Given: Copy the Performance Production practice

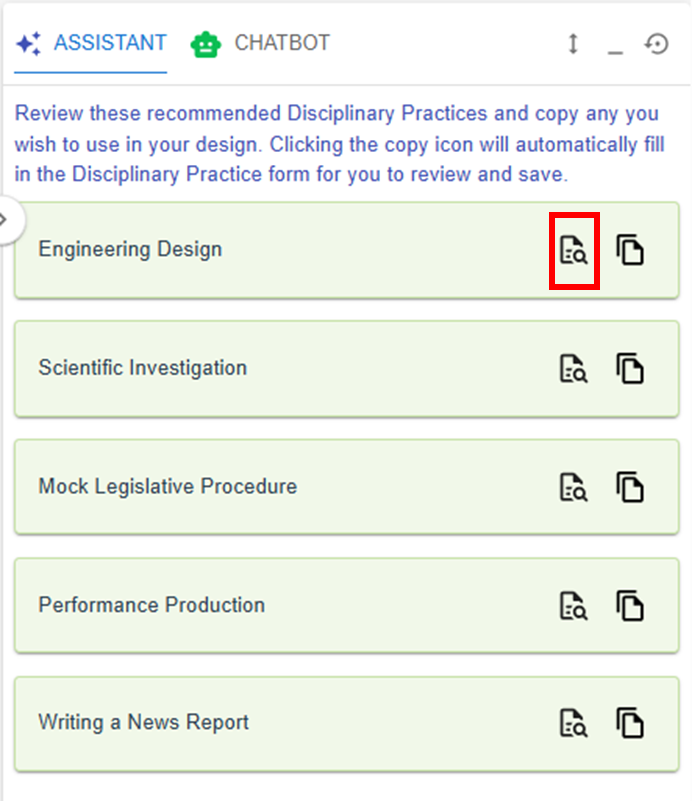Looking at the screenshot, I should point(630,606).
